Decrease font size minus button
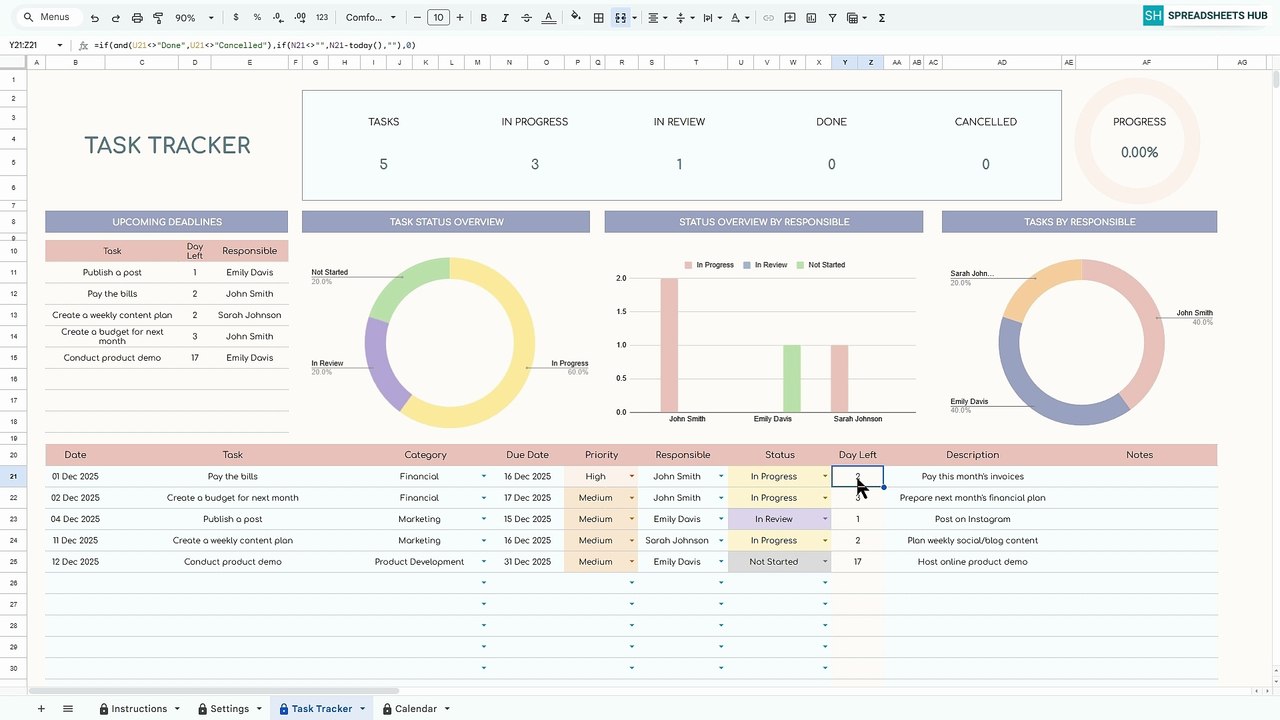The width and height of the screenshot is (1280, 720). pos(417,18)
